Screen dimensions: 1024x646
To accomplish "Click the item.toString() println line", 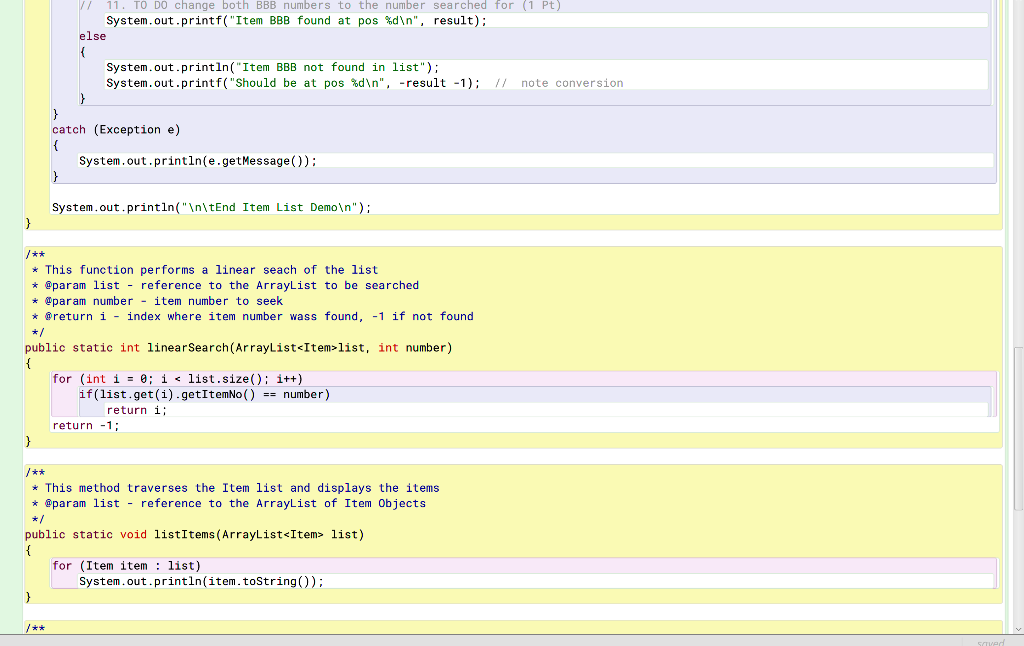I will coord(200,581).
